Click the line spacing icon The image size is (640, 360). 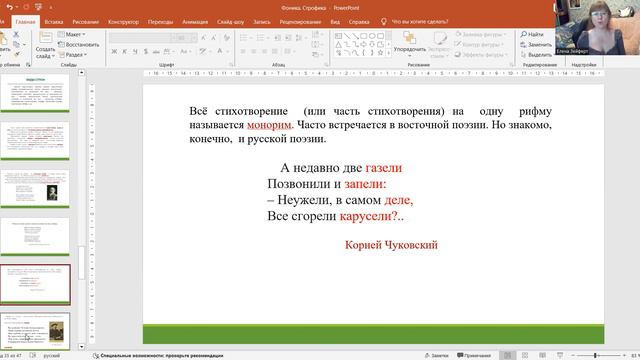pos(300,38)
